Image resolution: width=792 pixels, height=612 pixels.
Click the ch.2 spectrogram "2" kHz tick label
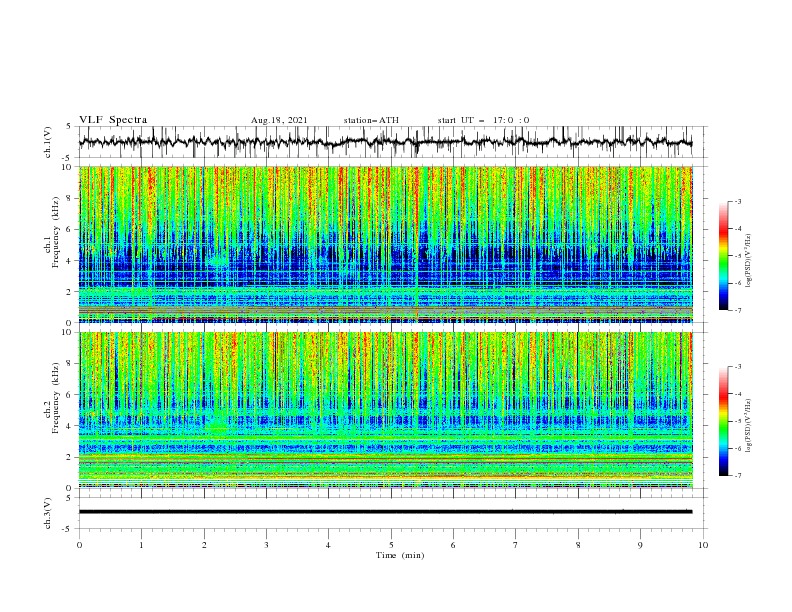point(70,457)
